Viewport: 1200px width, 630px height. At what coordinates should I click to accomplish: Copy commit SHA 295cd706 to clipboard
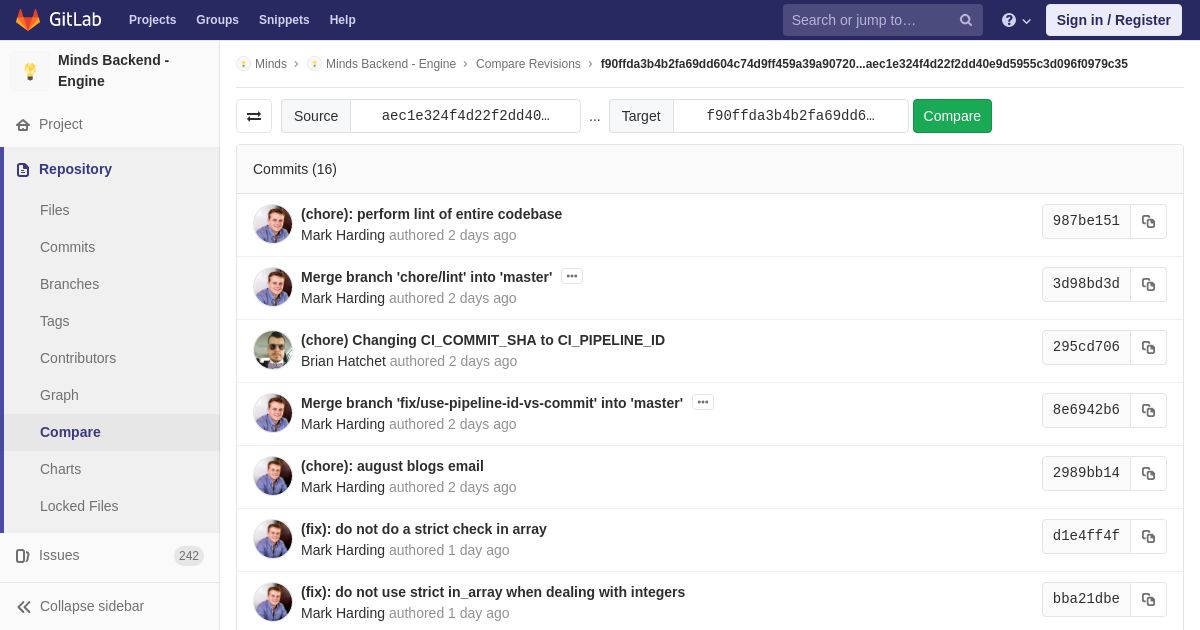point(1148,348)
